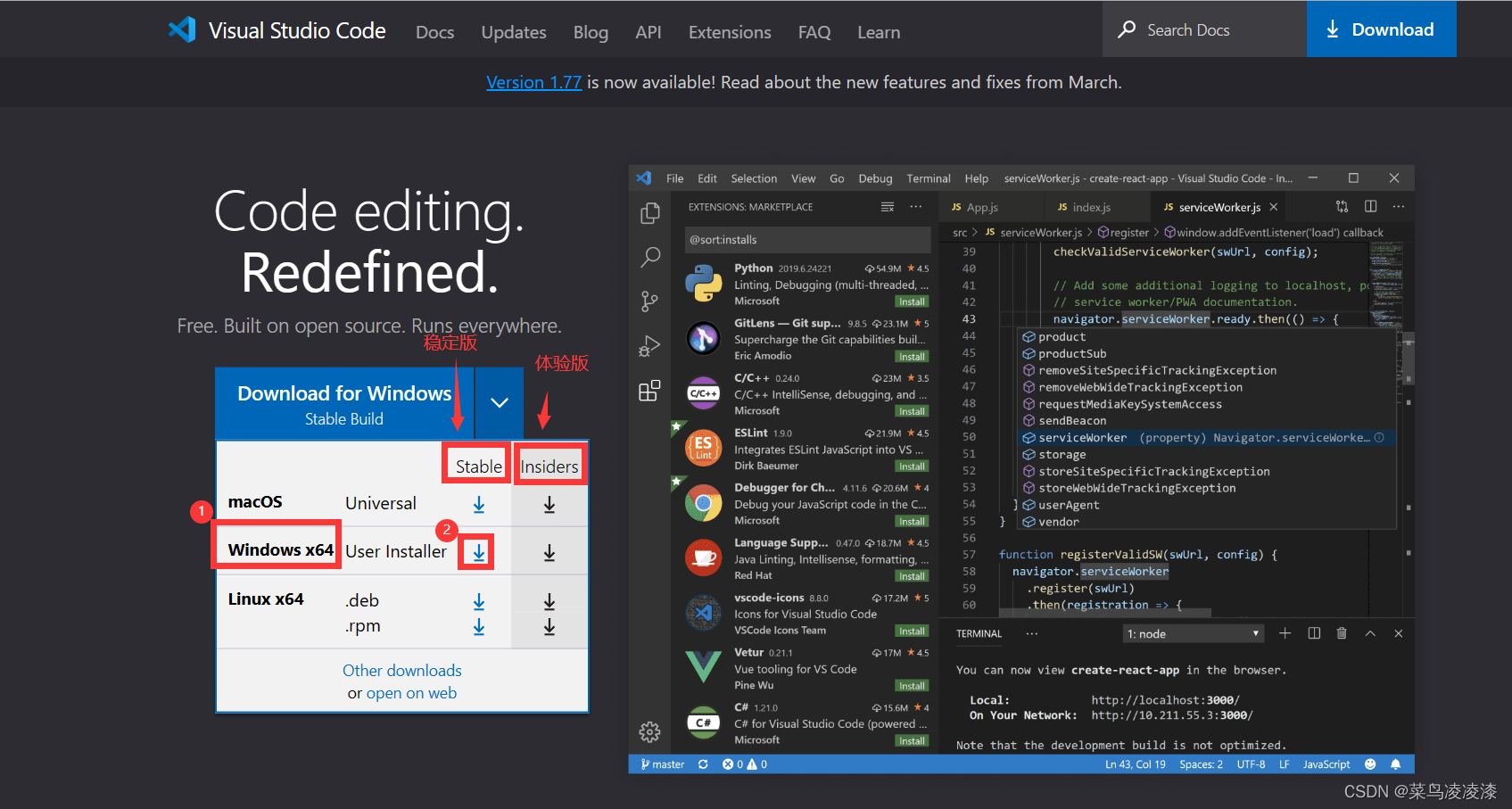Open the Other downloads link
Screen dimensions: 1512x809
[402, 670]
